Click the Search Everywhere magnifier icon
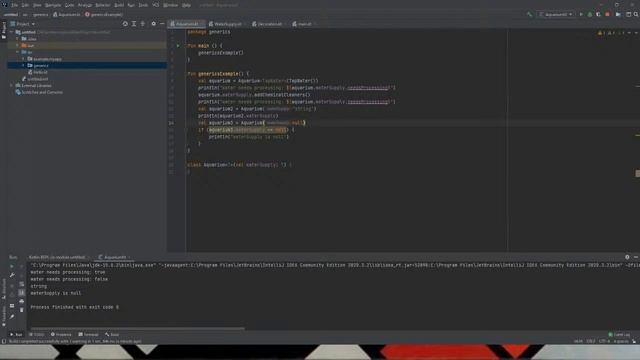 tap(636, 14)
